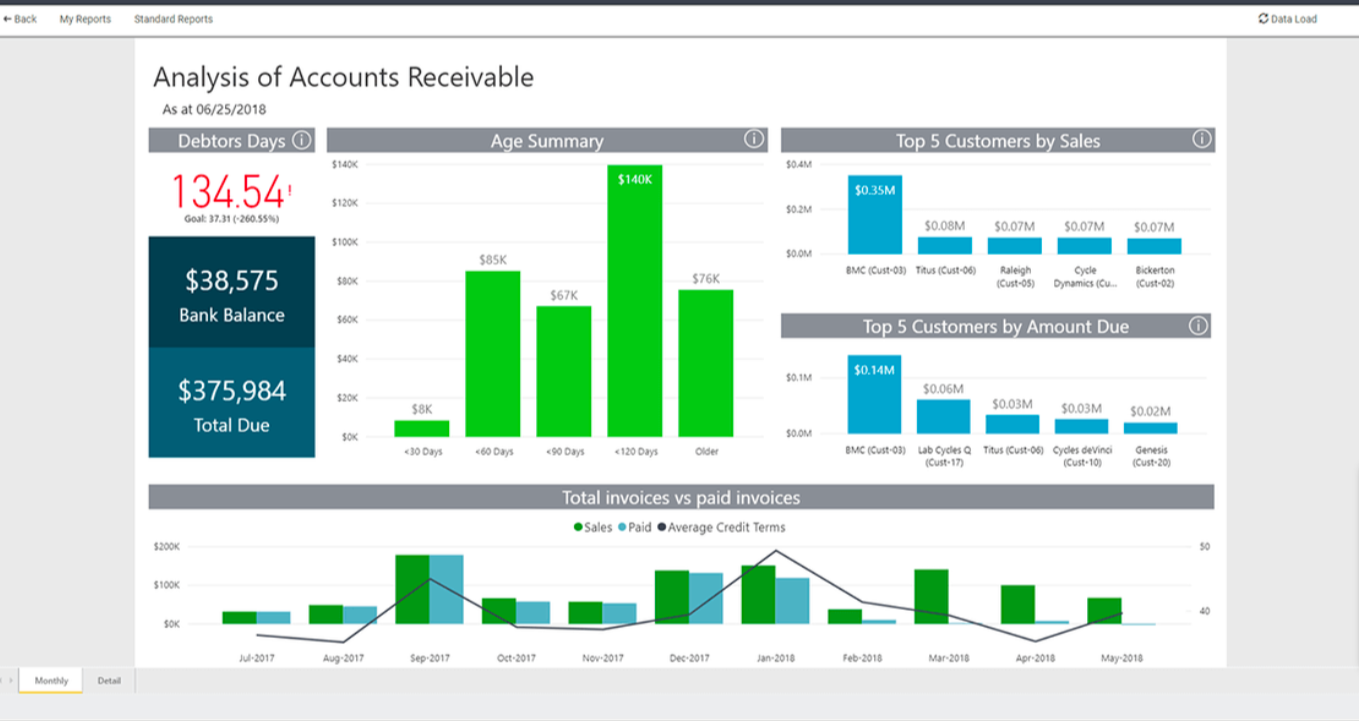Click the As at 06/25/2018 date text
This screenshot has height=721, width=1359.
[214, 109]
